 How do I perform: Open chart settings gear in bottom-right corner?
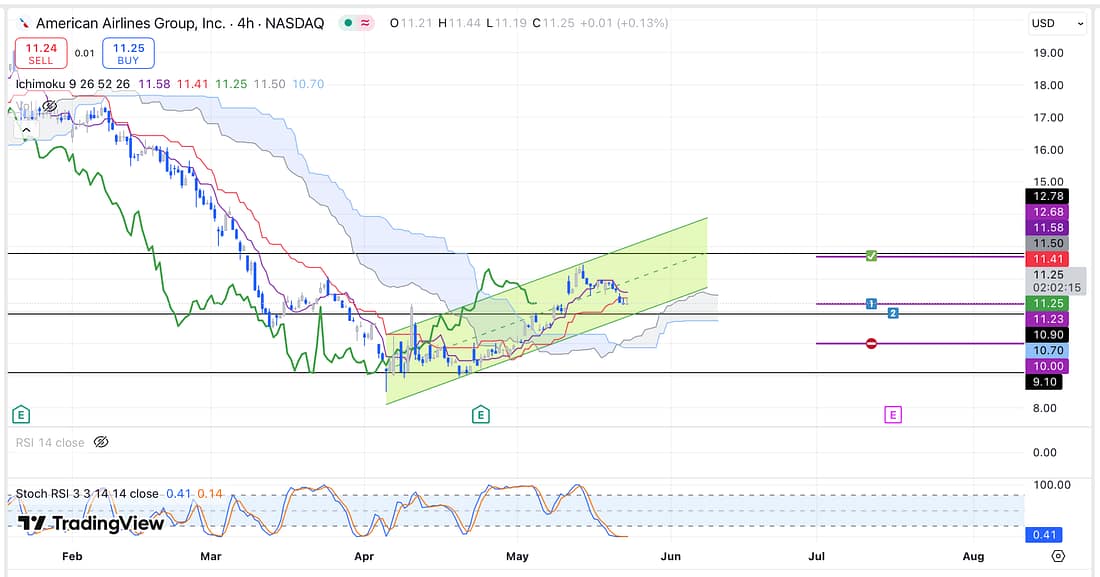point(1058,556)
